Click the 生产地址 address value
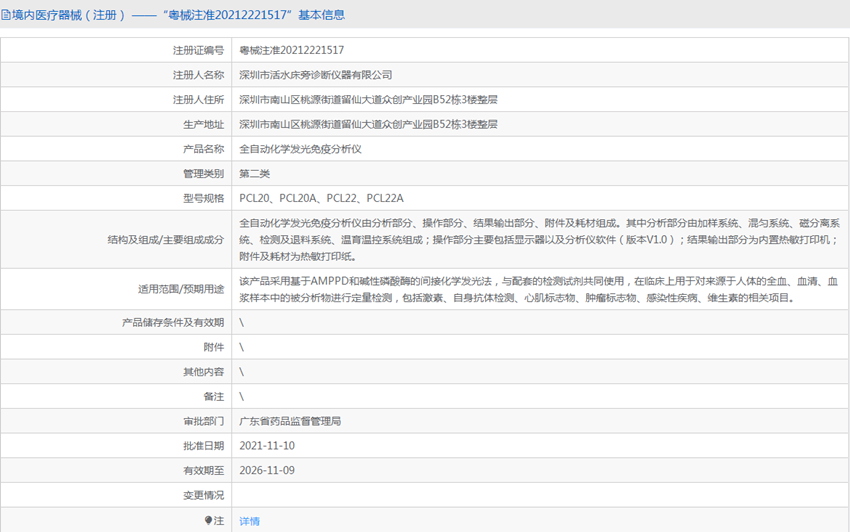 point(368,124)
